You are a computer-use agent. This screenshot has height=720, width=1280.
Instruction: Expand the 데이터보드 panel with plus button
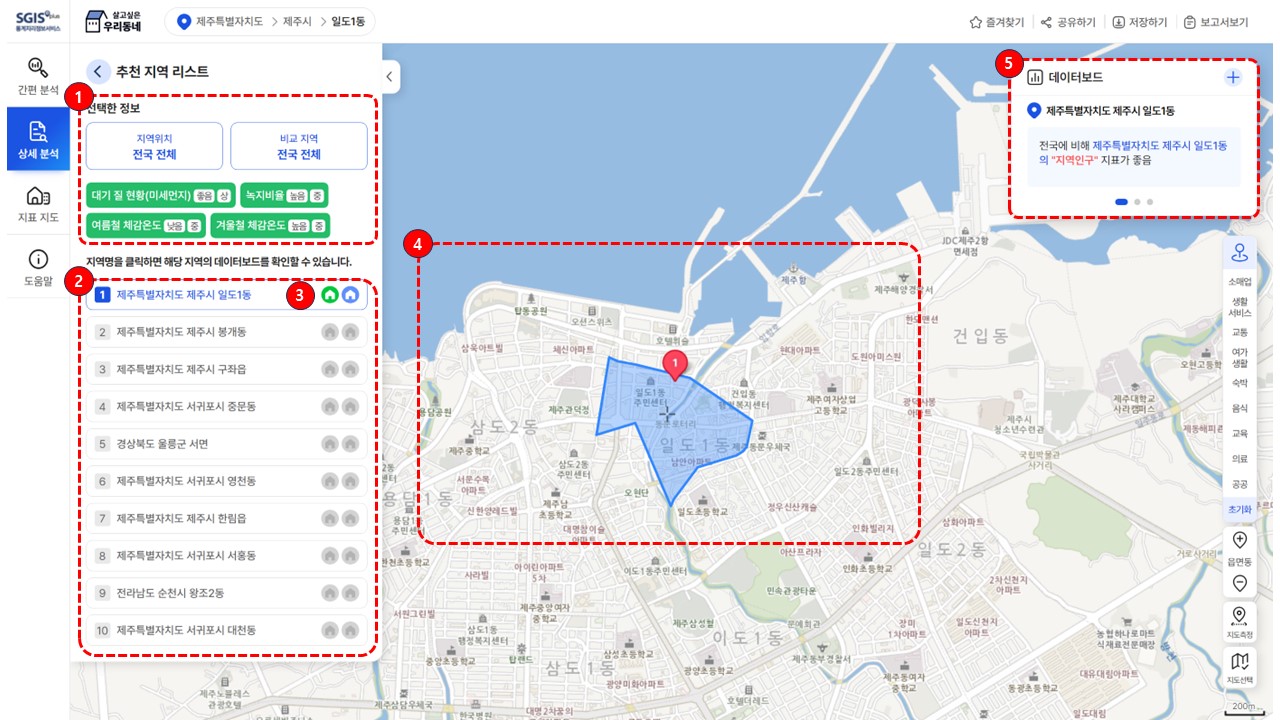1233,77
